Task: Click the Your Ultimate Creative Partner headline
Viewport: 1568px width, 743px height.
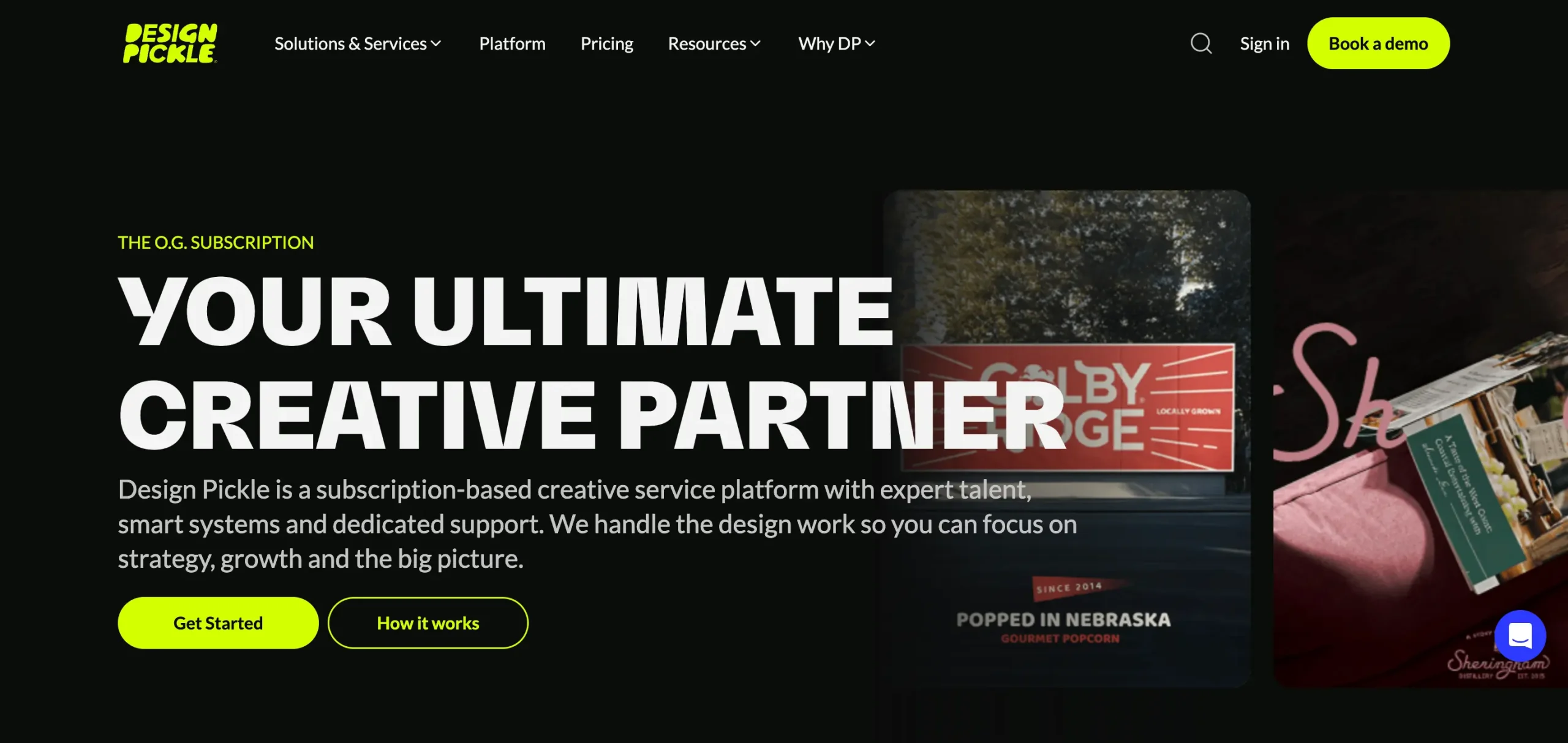Action: pyautogui.click(x=591, y=363)
